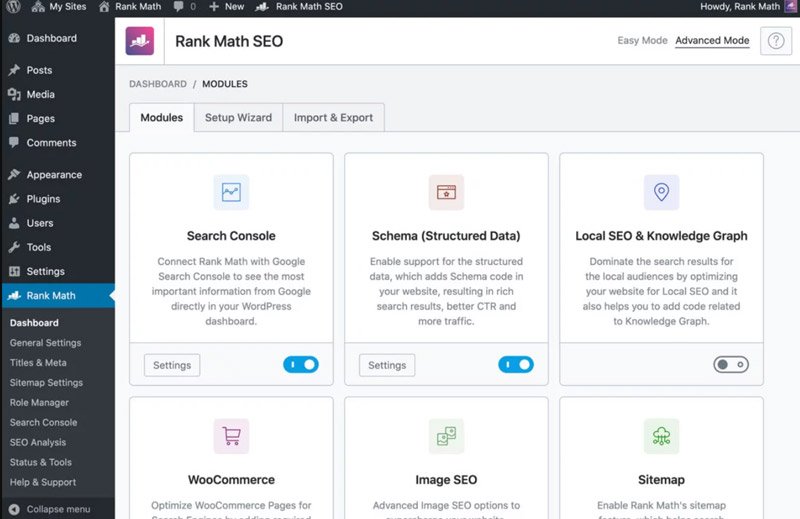Click Local SEO & Knowledge Graph title
The height and width of the screenshot is (519, 800).
661,236
